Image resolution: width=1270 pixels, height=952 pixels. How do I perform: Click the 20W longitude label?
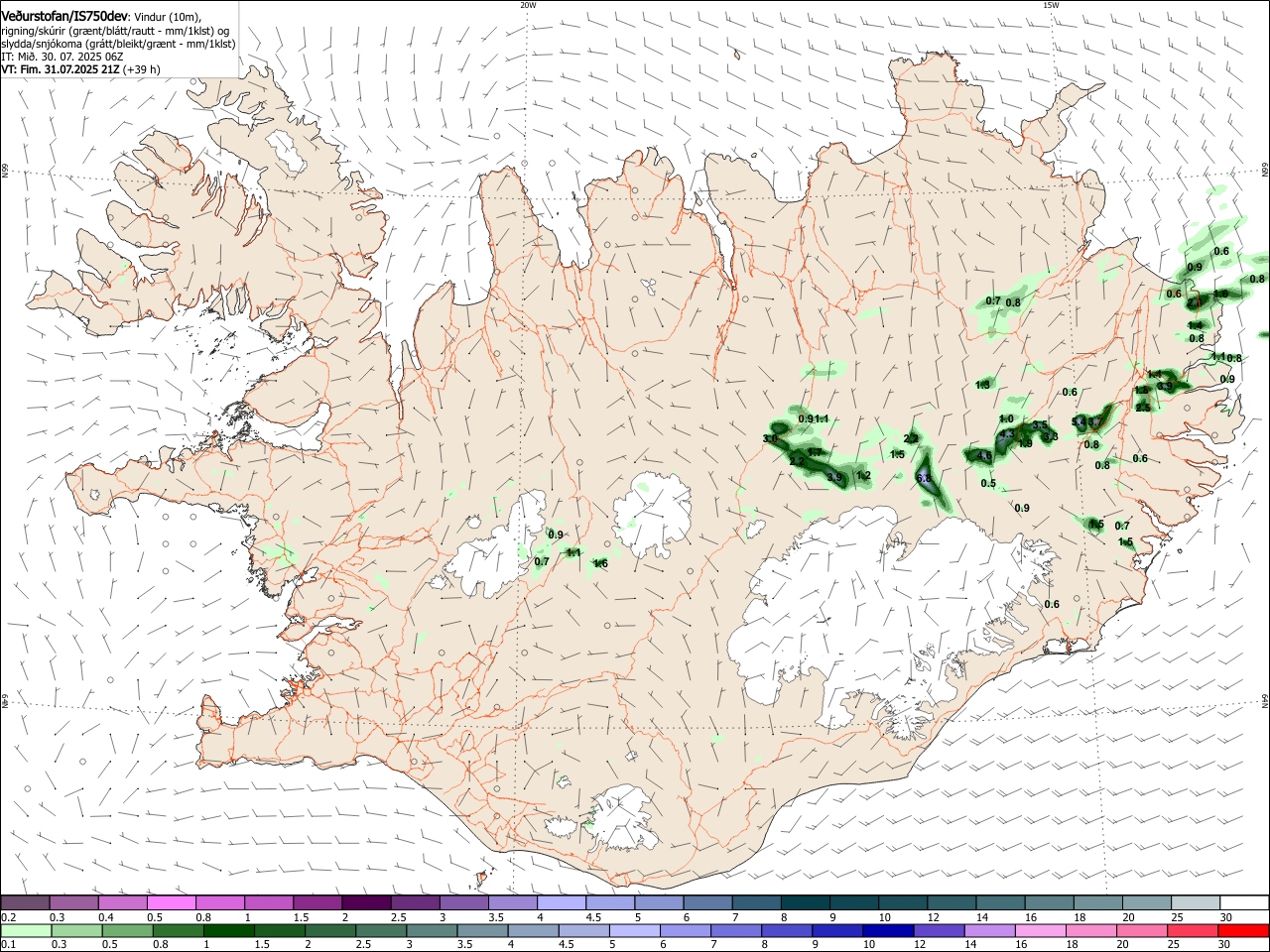click(528, 5)
